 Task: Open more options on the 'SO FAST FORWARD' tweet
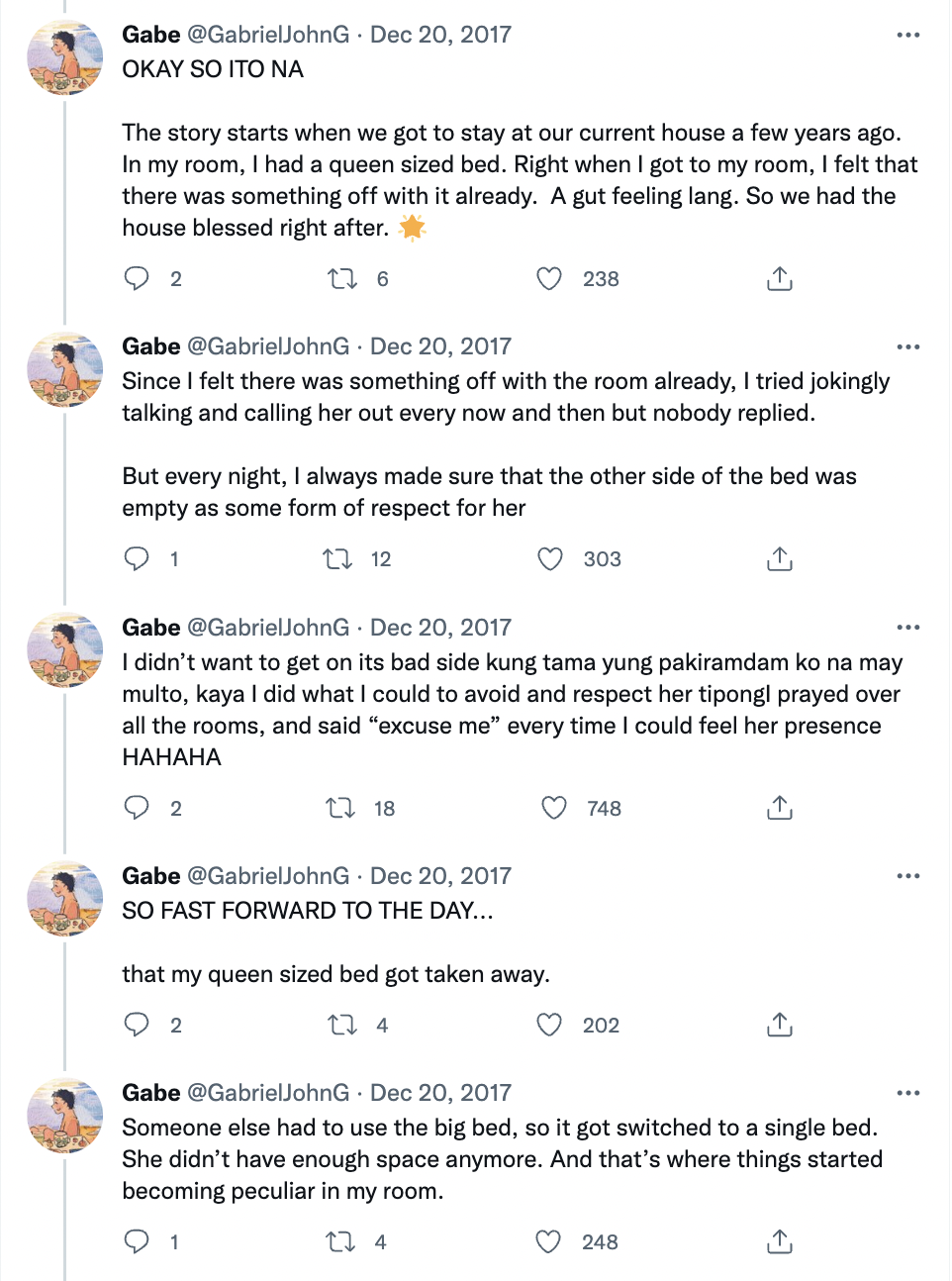click(x=907, y=876)
